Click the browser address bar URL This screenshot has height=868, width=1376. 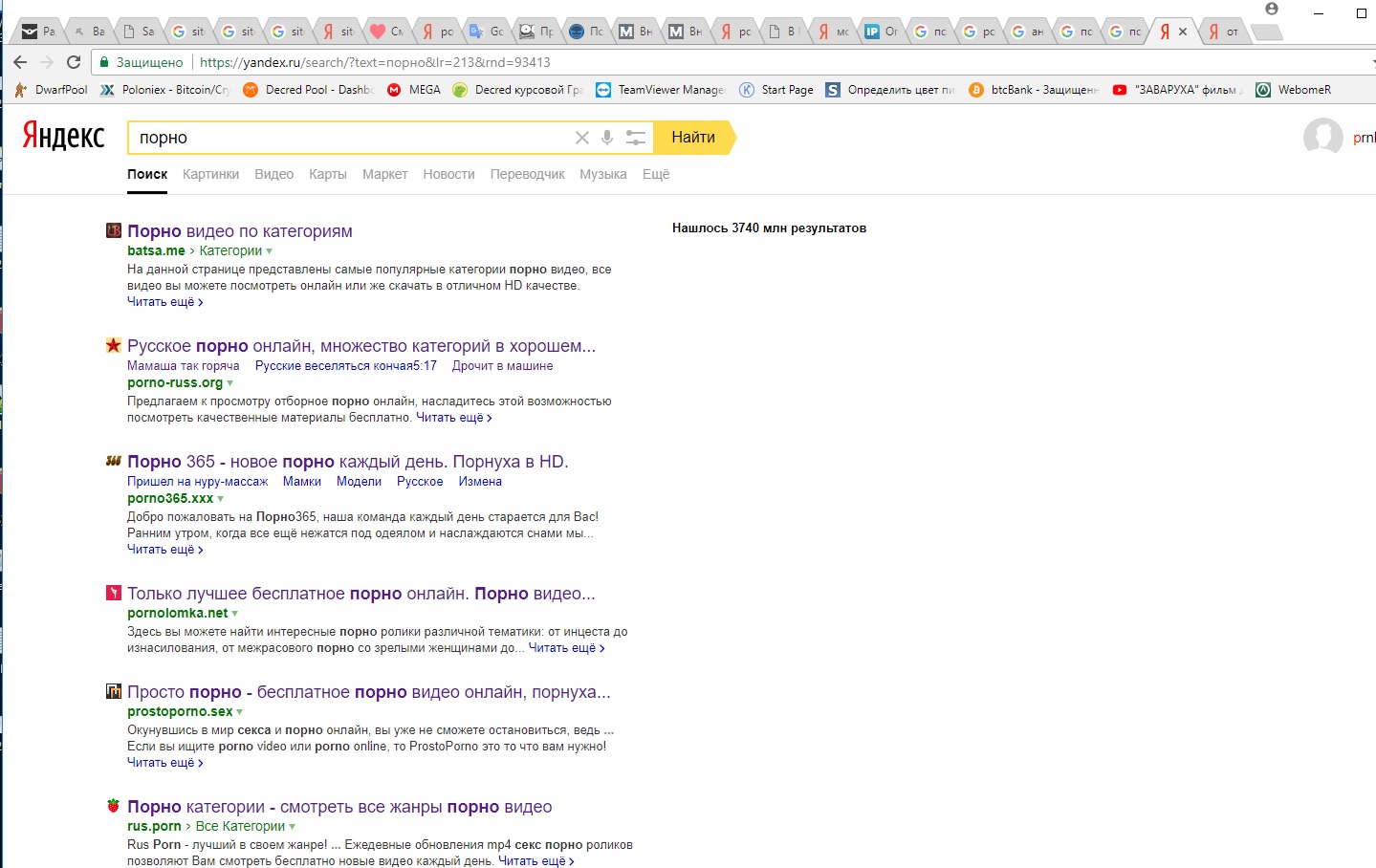(x=375, y=62)
